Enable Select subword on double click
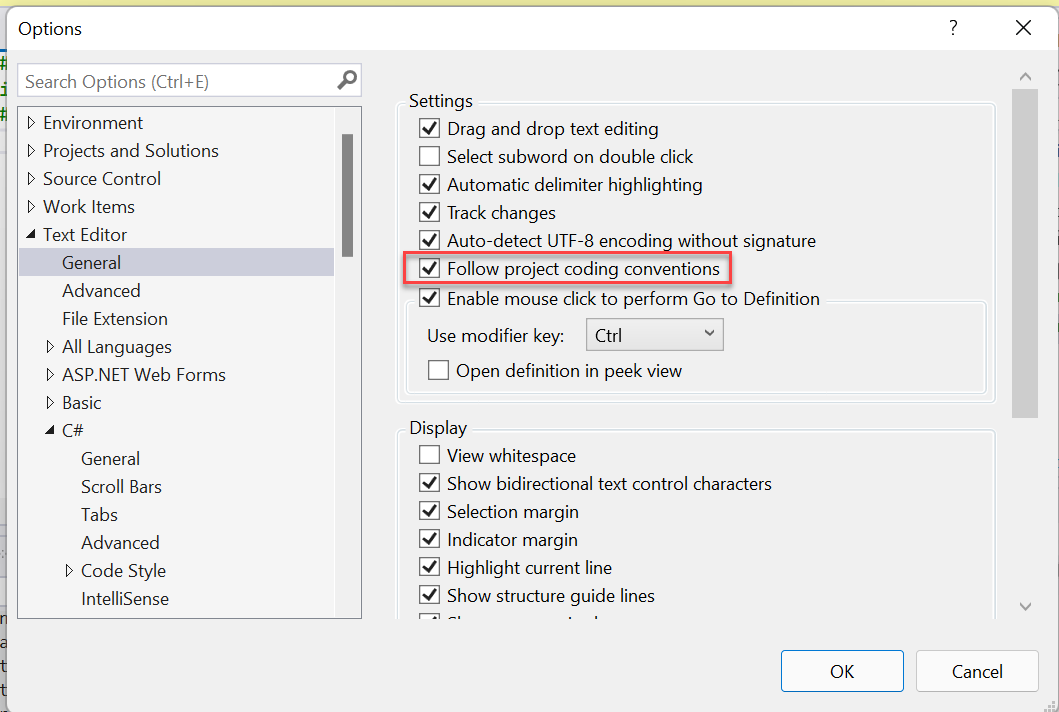 (430, 156)
